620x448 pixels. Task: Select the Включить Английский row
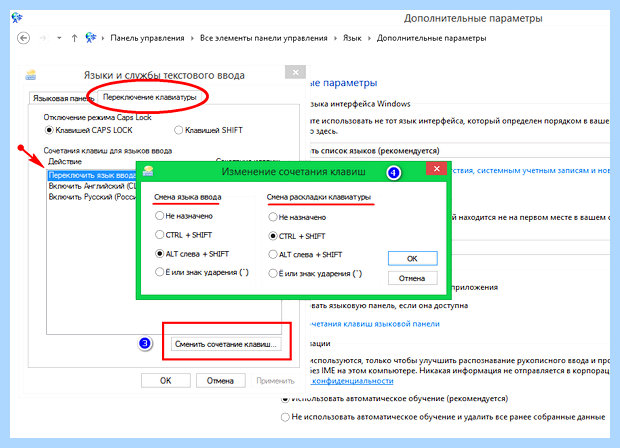tap(92, 186)
